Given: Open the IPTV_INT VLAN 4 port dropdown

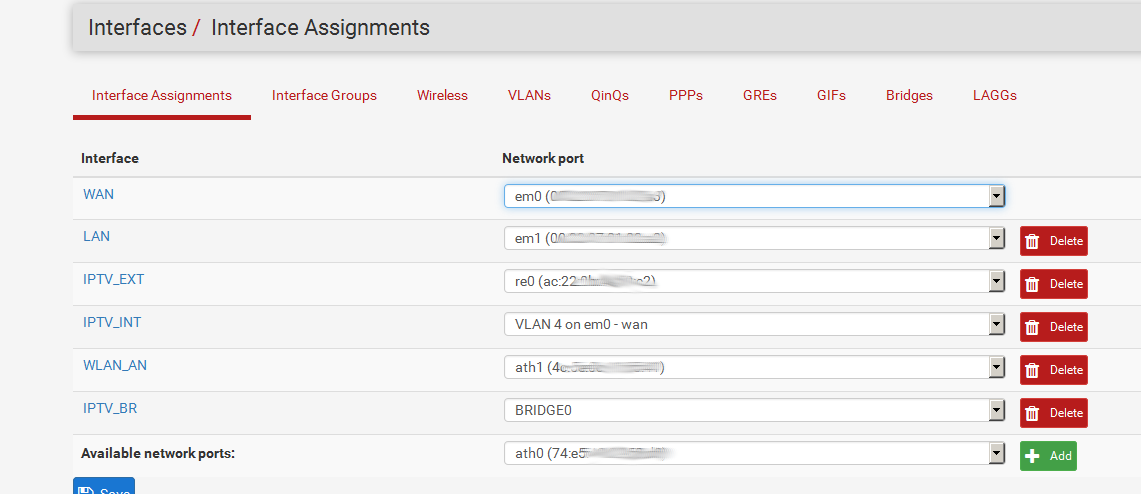Looking at the screenshot, I should click(x=754, y=324).
